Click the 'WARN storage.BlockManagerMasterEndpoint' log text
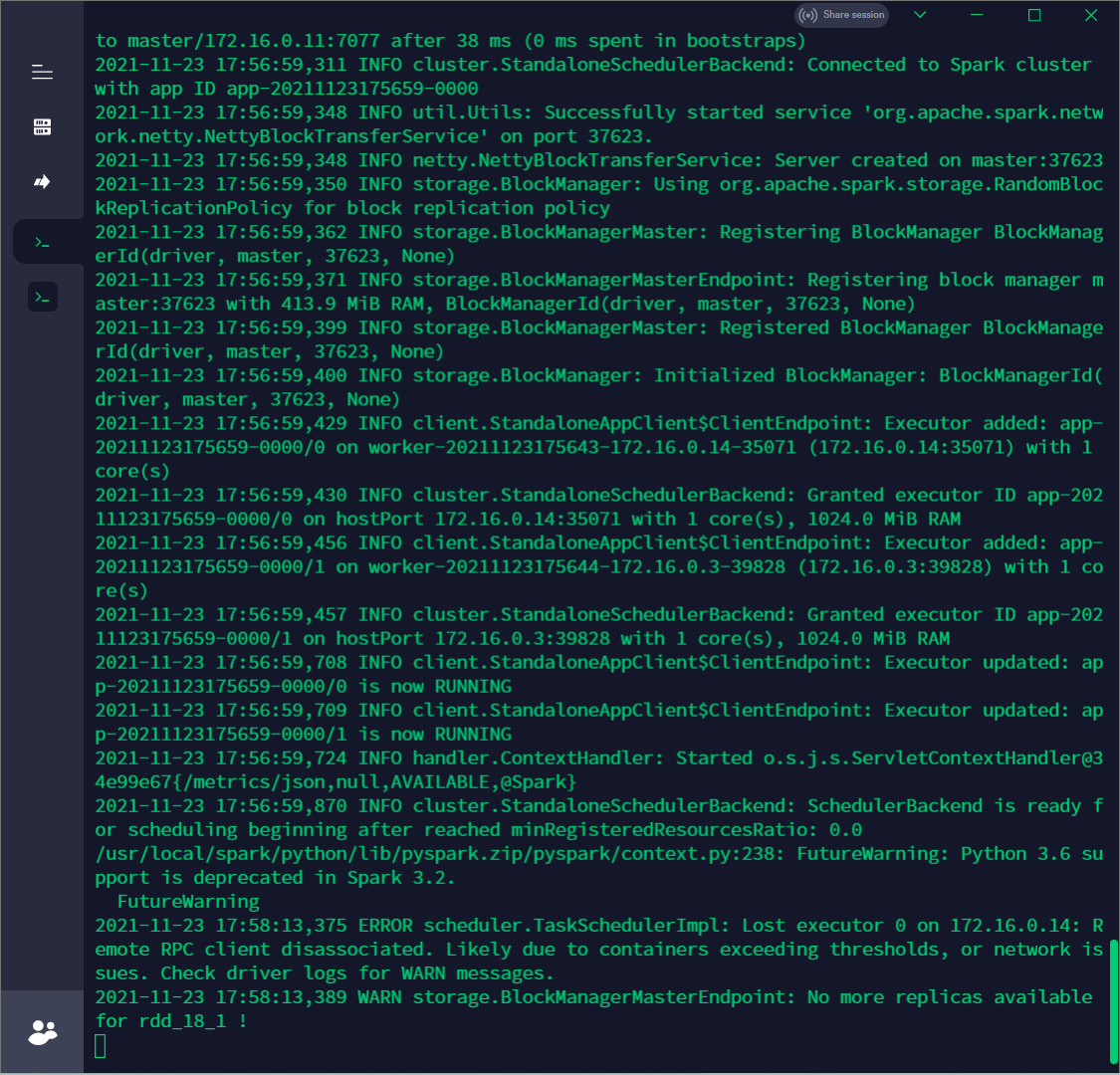The width and height of the screenshot is (1120, 1075). (576, 997)
